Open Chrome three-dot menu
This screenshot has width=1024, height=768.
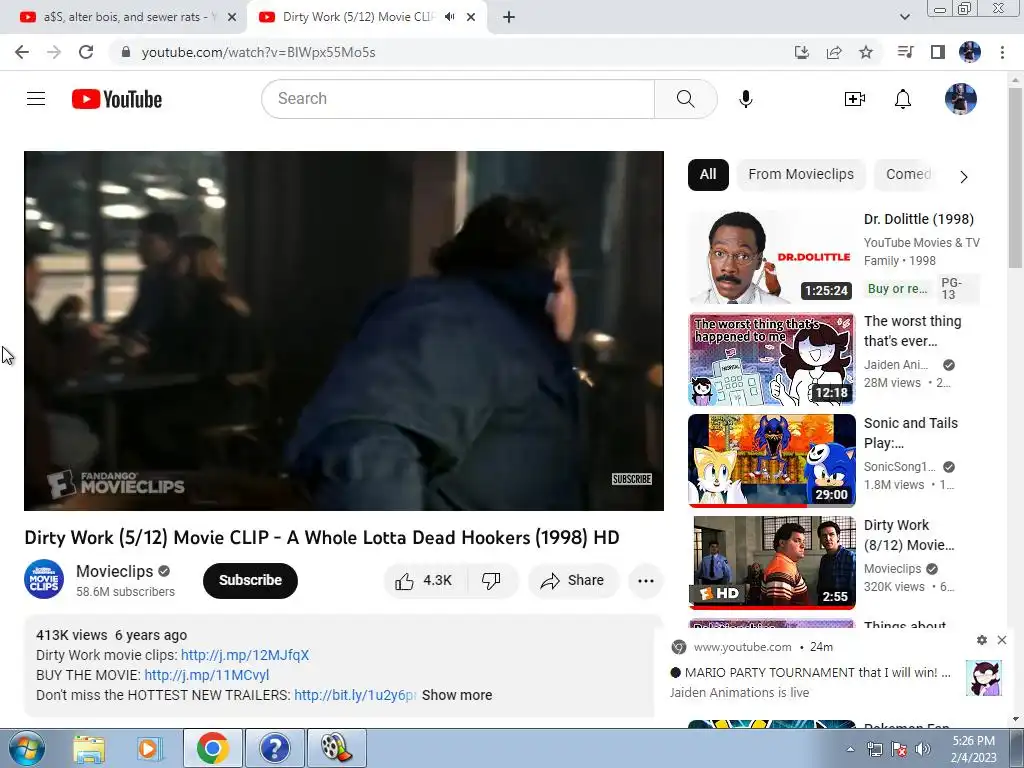(1002, 52)
